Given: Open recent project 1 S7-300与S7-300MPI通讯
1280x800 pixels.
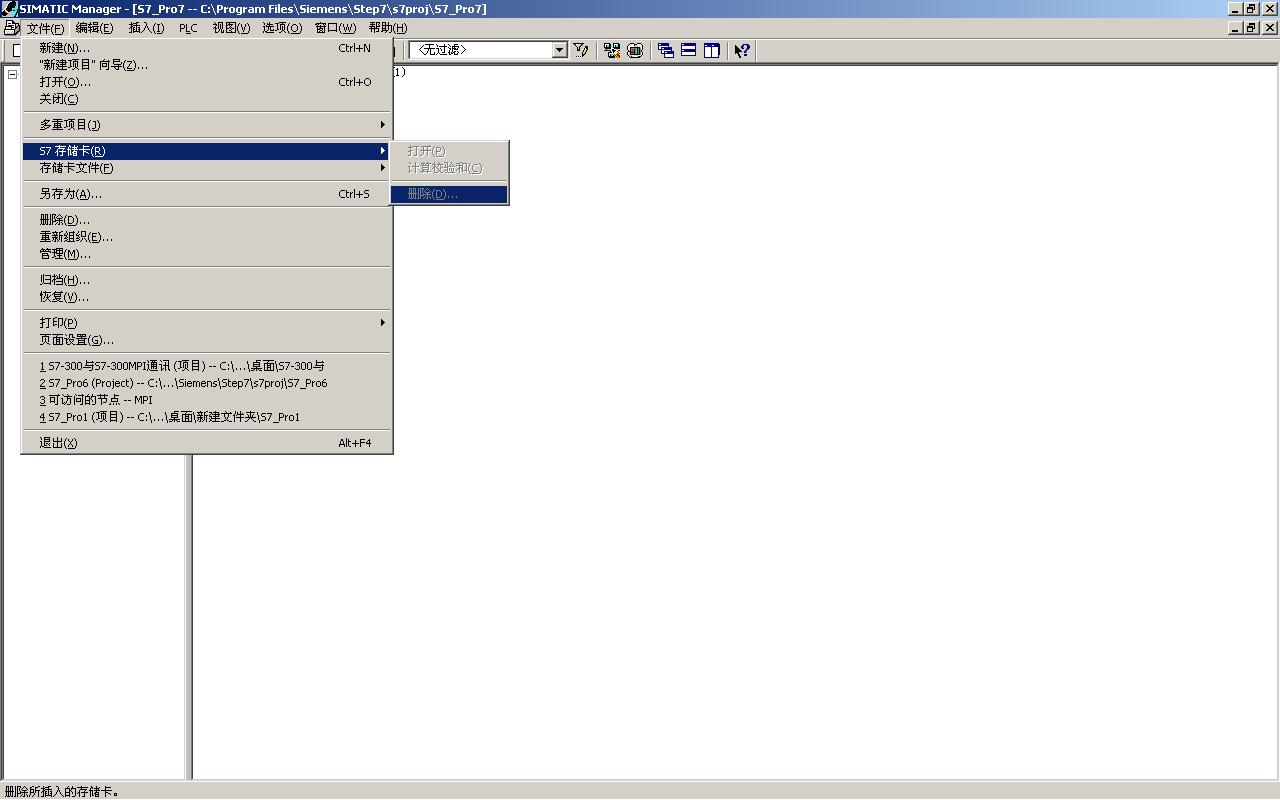Looking at the screenshot, I should 207,366.
